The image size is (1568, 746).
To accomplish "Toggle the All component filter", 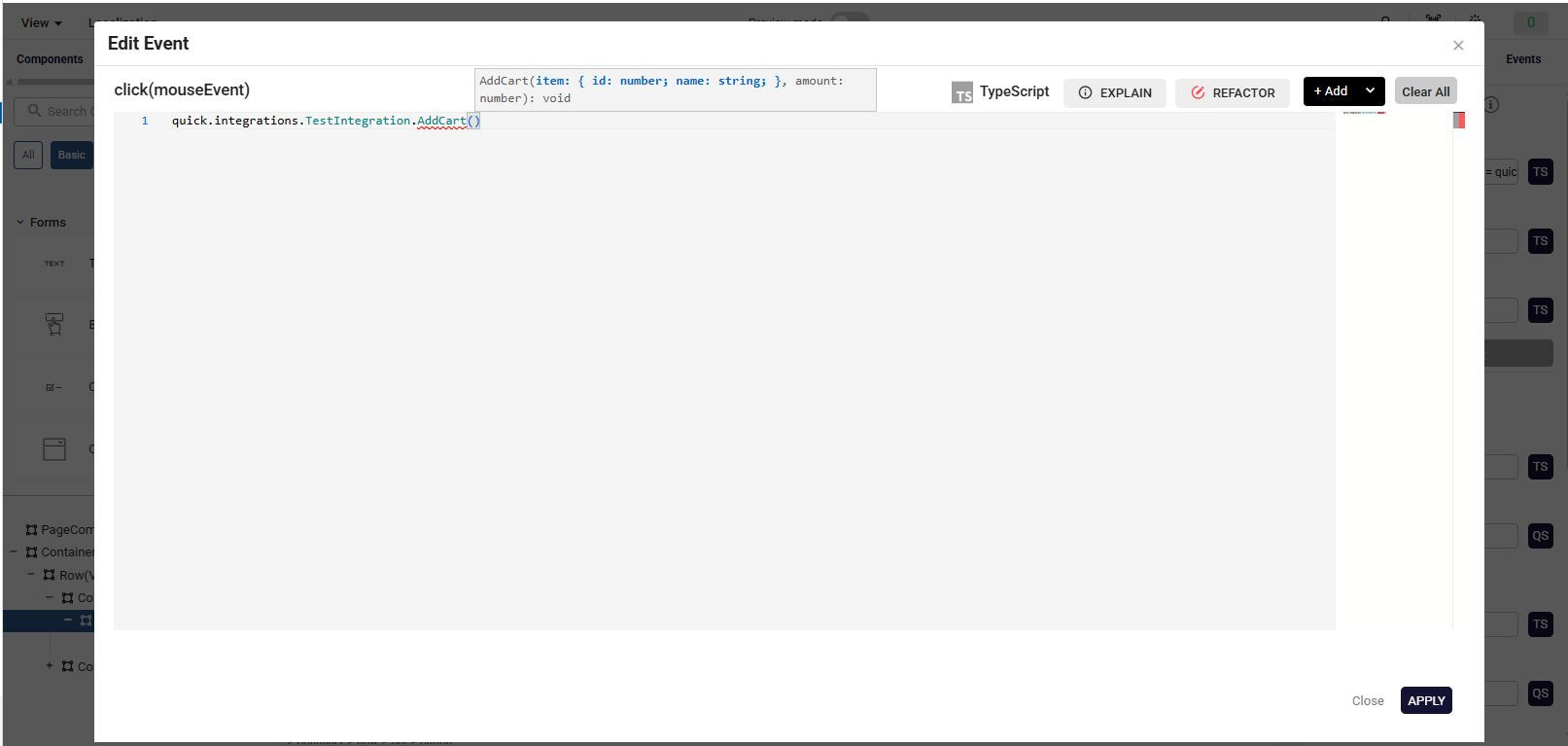I will [28, 155].
